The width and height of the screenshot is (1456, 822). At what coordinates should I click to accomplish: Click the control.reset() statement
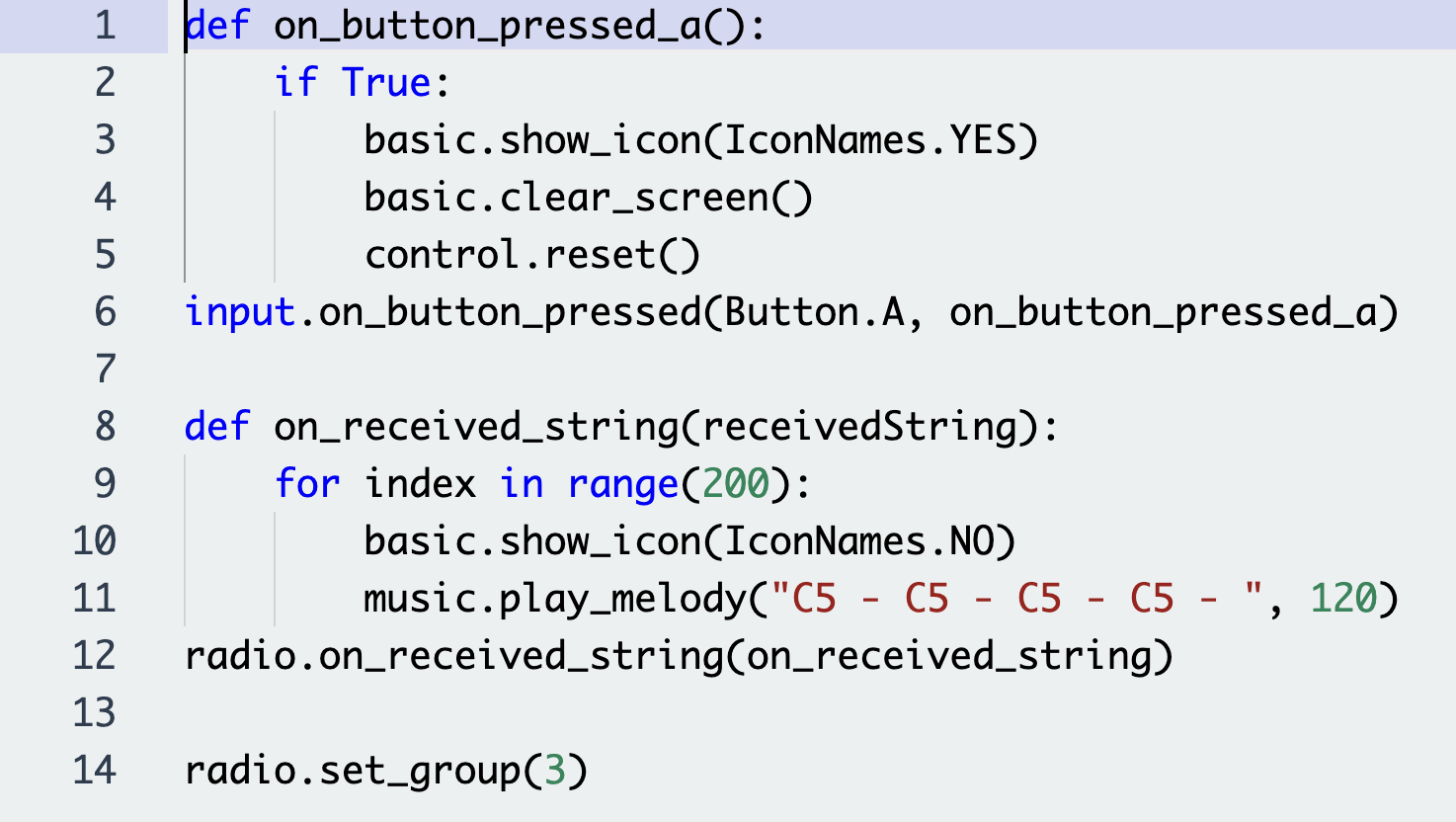(x=531, y=255)
